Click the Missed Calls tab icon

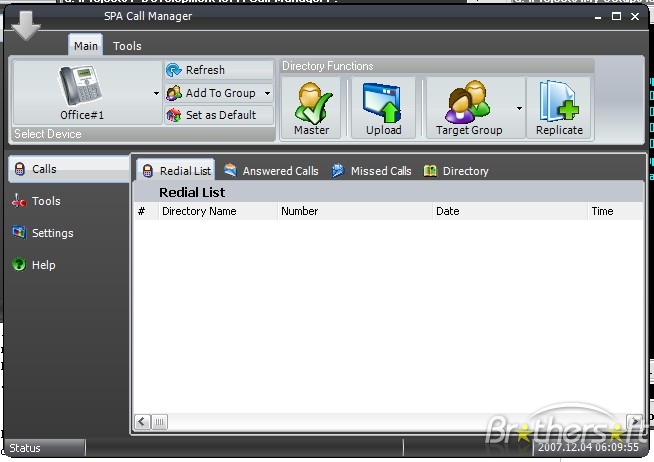(x=338, y=171)
